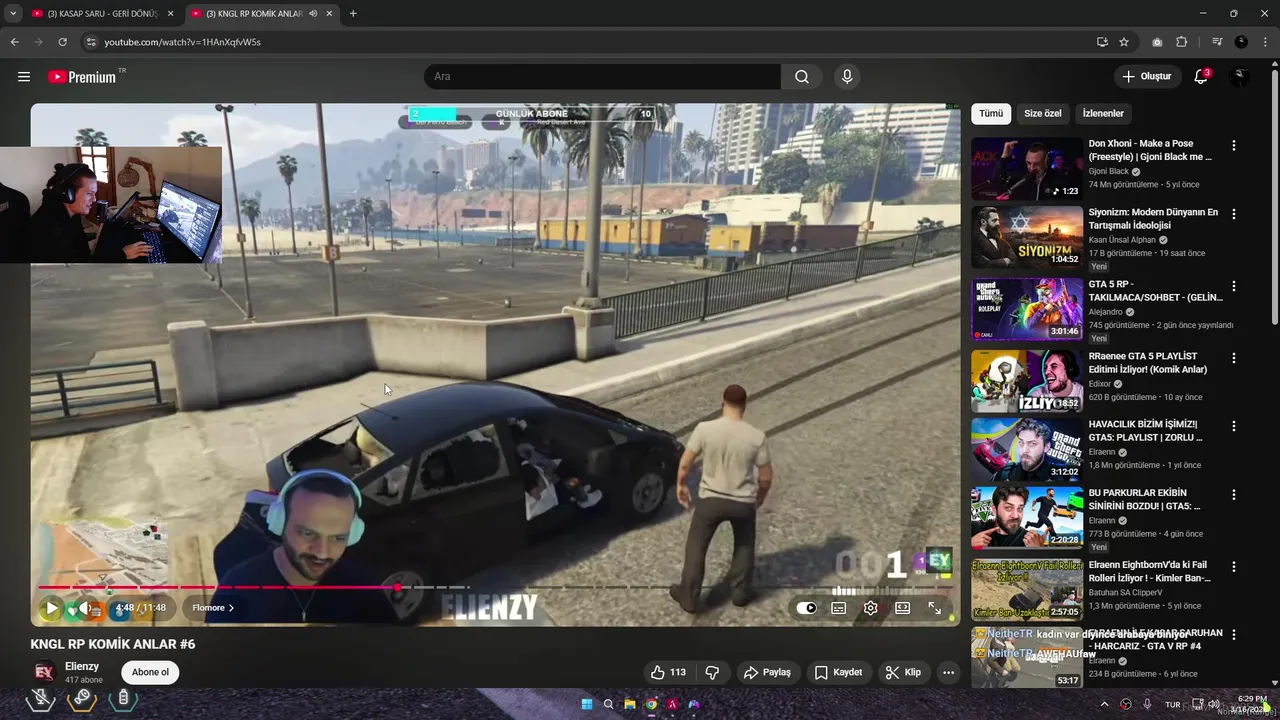Open options for HAVACILIK BİZİM İŞİMİZ video

(x=1233, y=426)
